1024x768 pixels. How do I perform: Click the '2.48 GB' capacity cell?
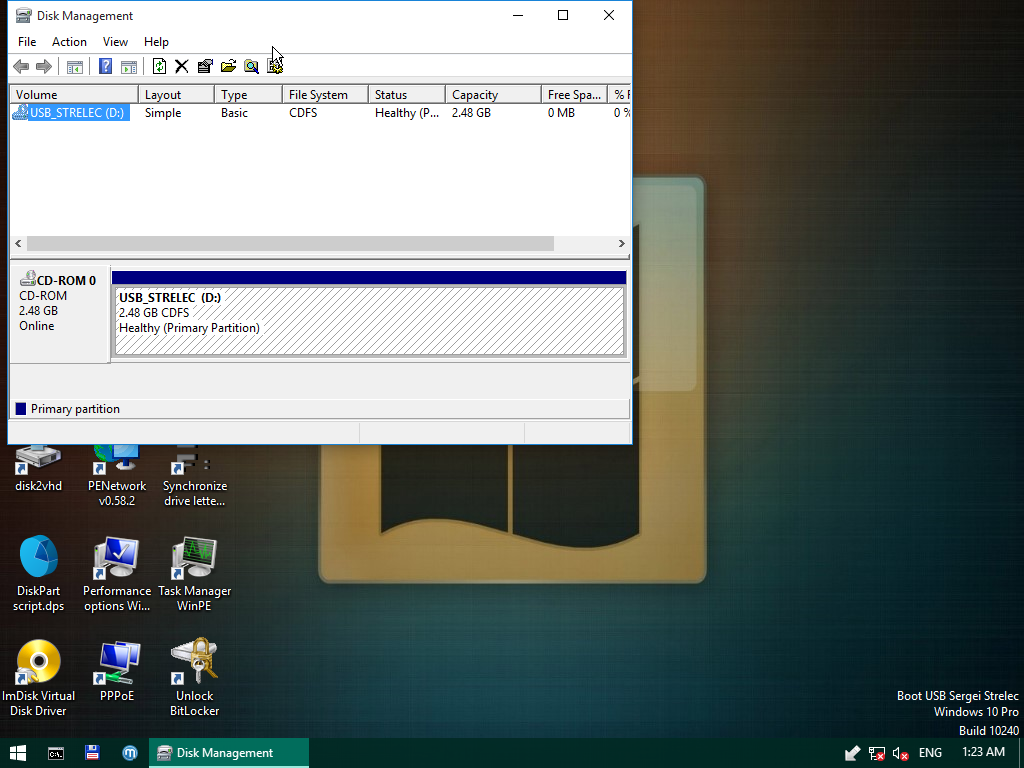[471, 113]
